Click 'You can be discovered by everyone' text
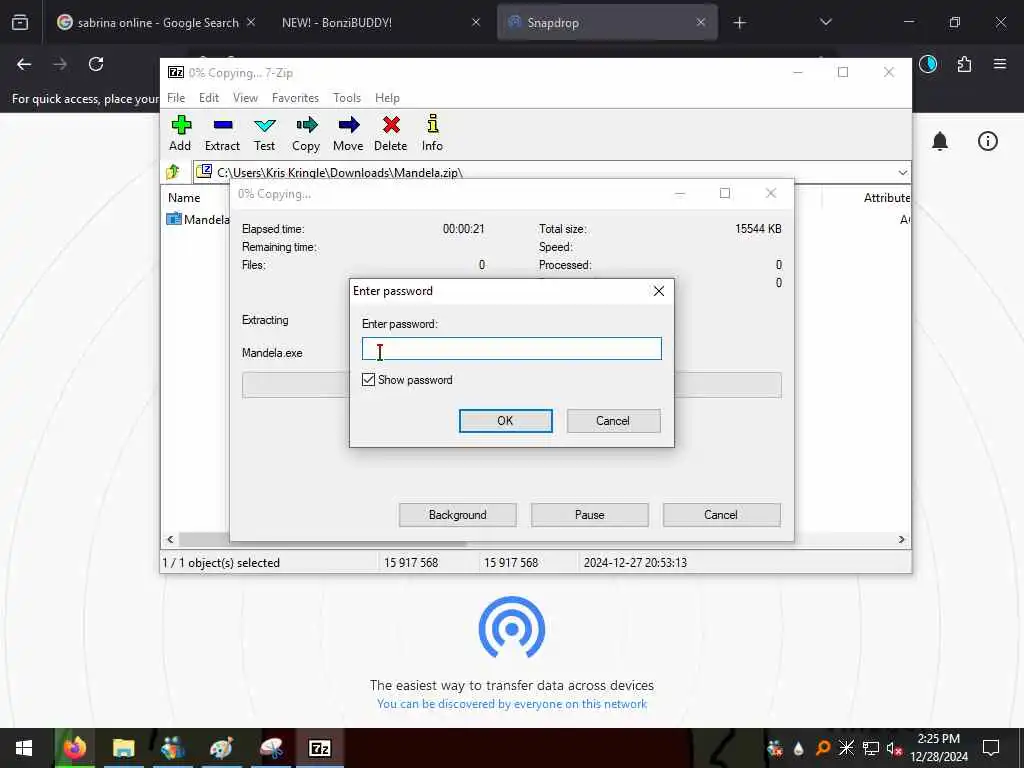The width and height of the screenshot is (1024, 768). tap(512, 704)
